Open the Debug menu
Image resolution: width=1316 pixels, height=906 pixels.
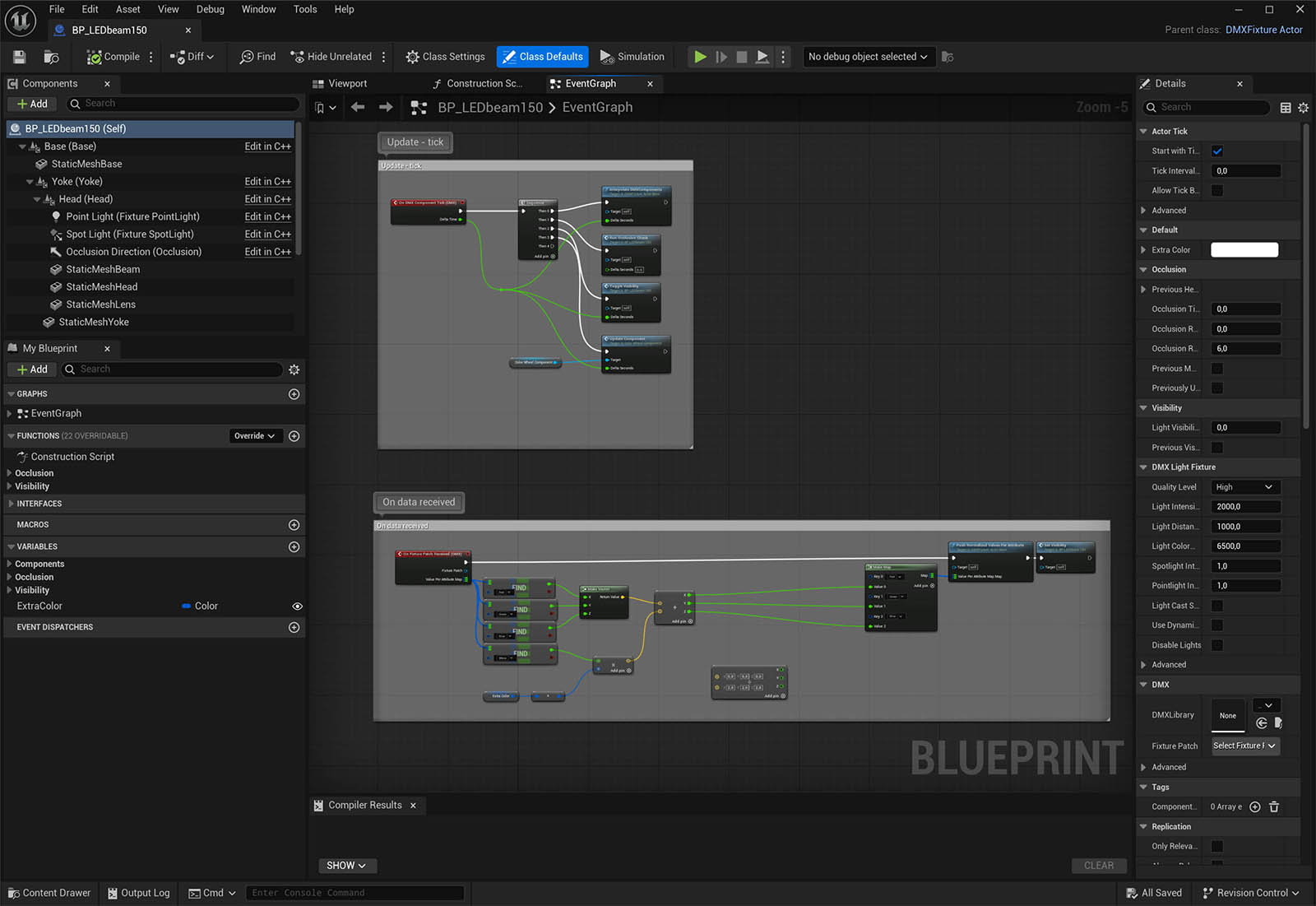pos(210,9)
